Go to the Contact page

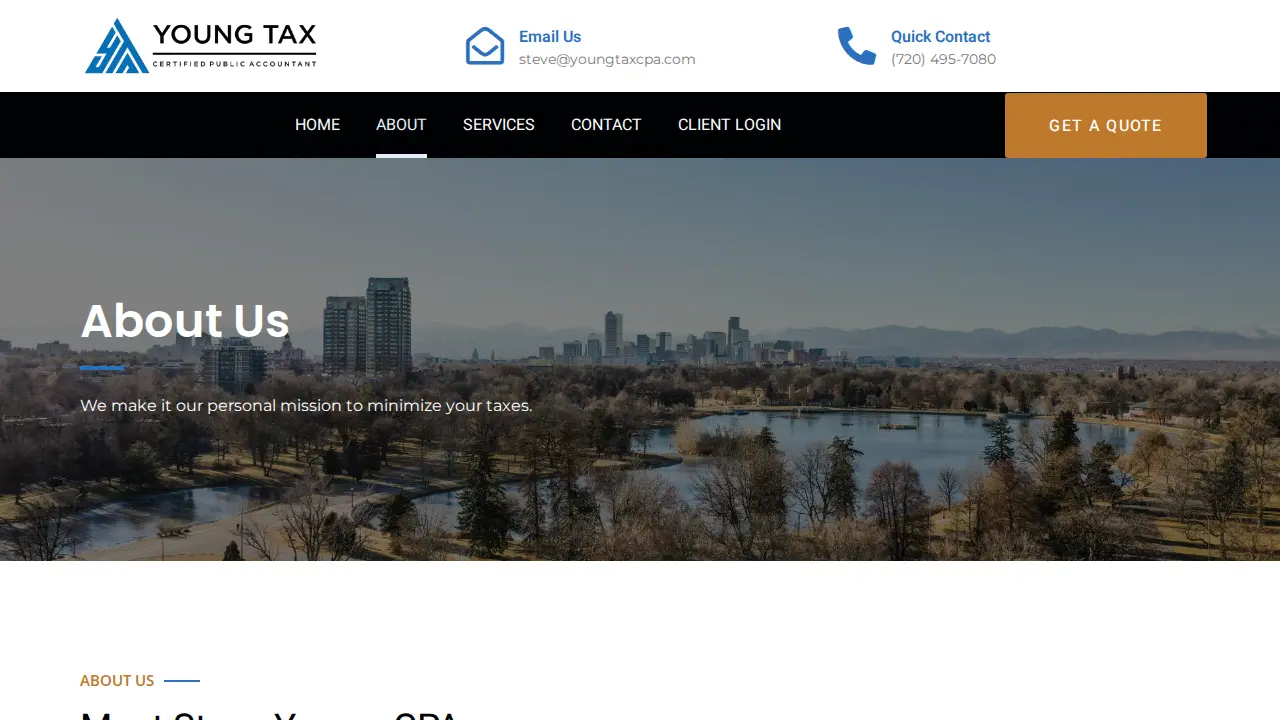[606, 125]
